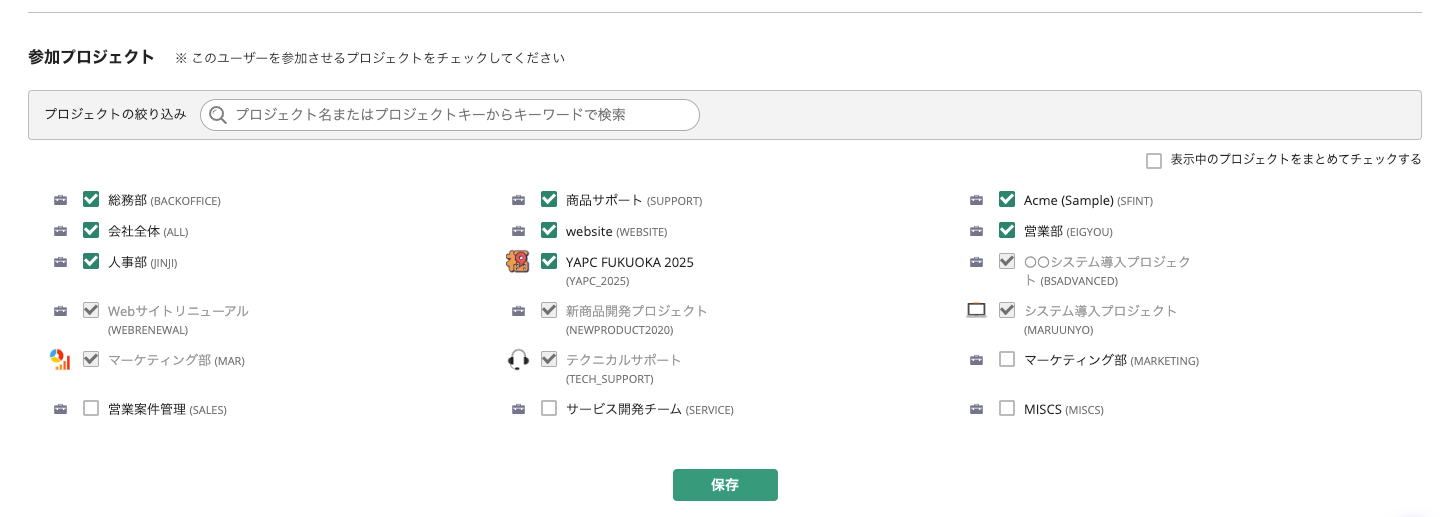
Task: Click the green 保存 button
Action: tap(725, 485)
